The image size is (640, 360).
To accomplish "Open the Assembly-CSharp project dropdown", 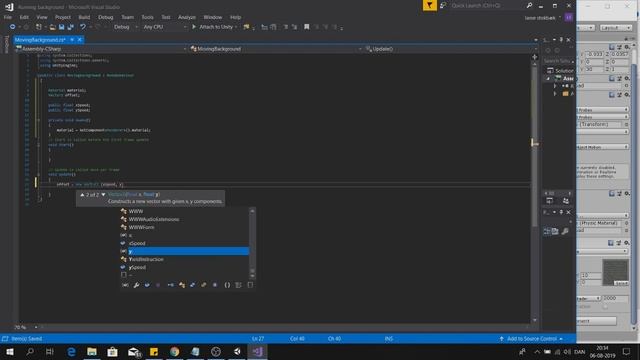I will coord(101,49).
